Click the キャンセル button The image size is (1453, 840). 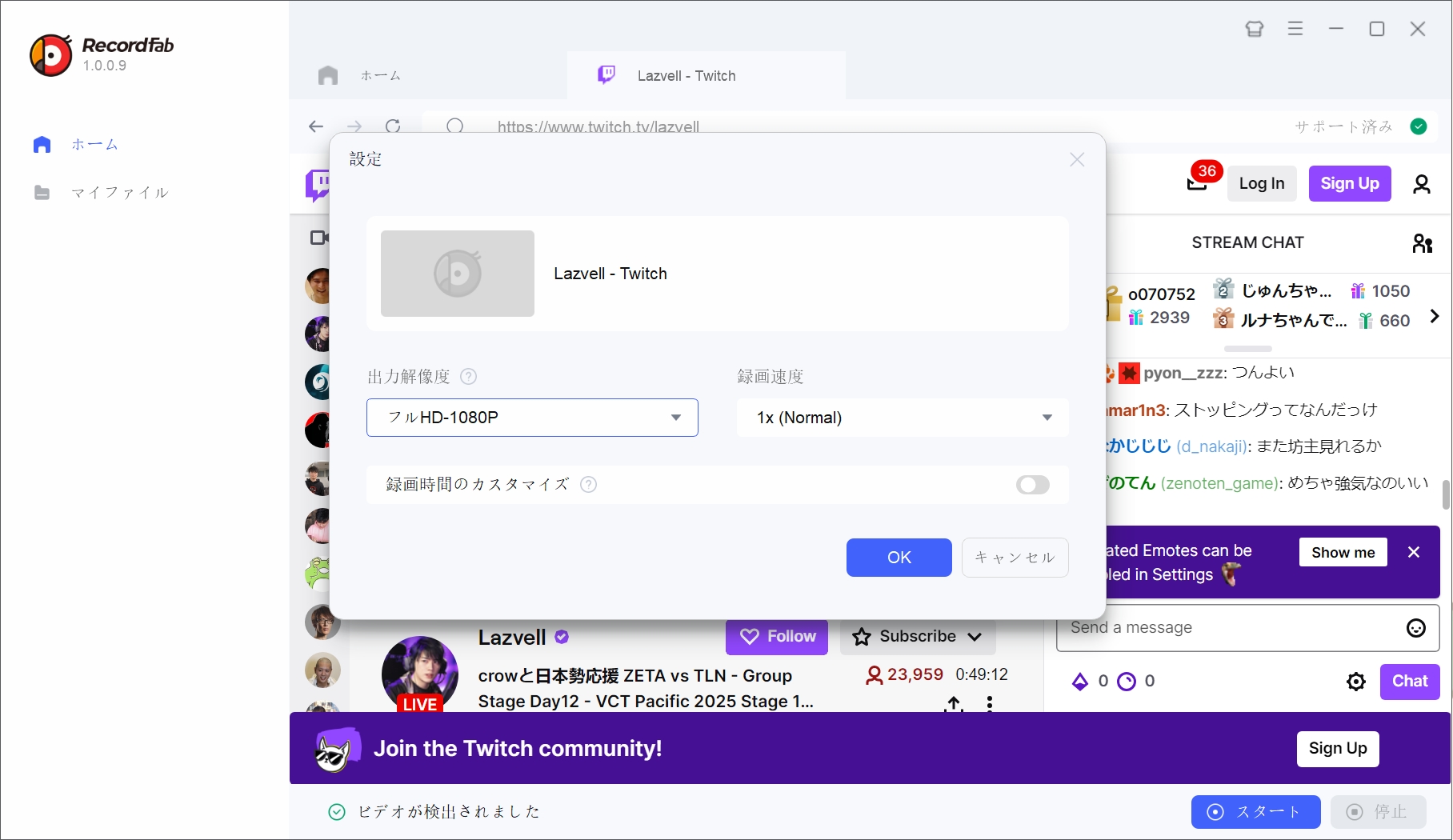click(1015, 558)
